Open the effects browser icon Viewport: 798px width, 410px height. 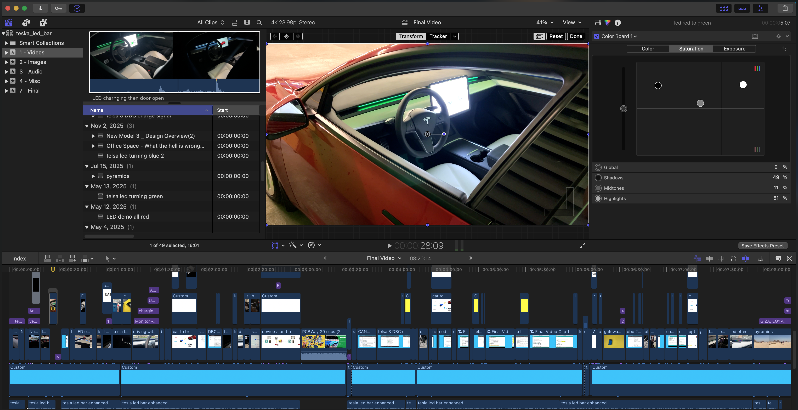coord(778,258)
